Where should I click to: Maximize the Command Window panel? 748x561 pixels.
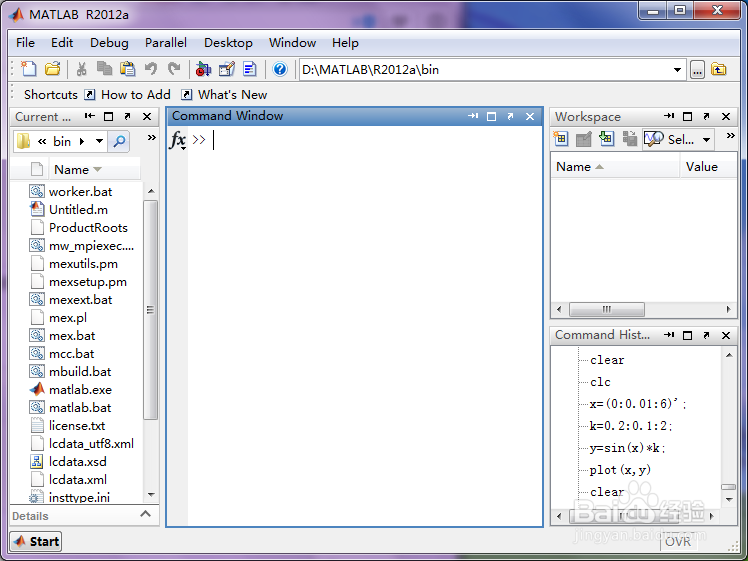pos(491,116)
